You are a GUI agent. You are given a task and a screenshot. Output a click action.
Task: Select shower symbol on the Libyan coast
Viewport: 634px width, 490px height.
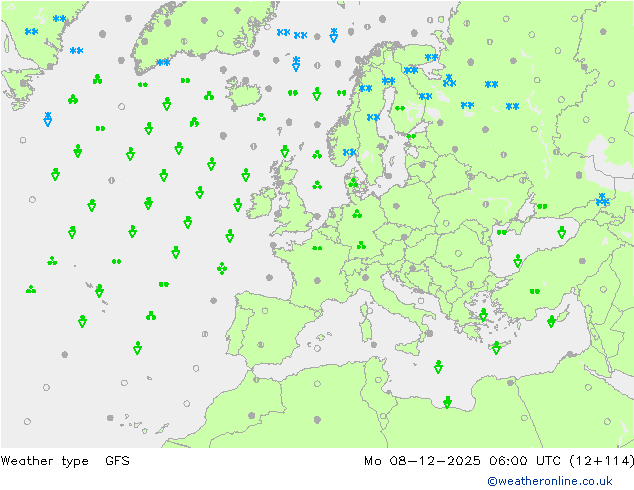click(x=447, y=402)
